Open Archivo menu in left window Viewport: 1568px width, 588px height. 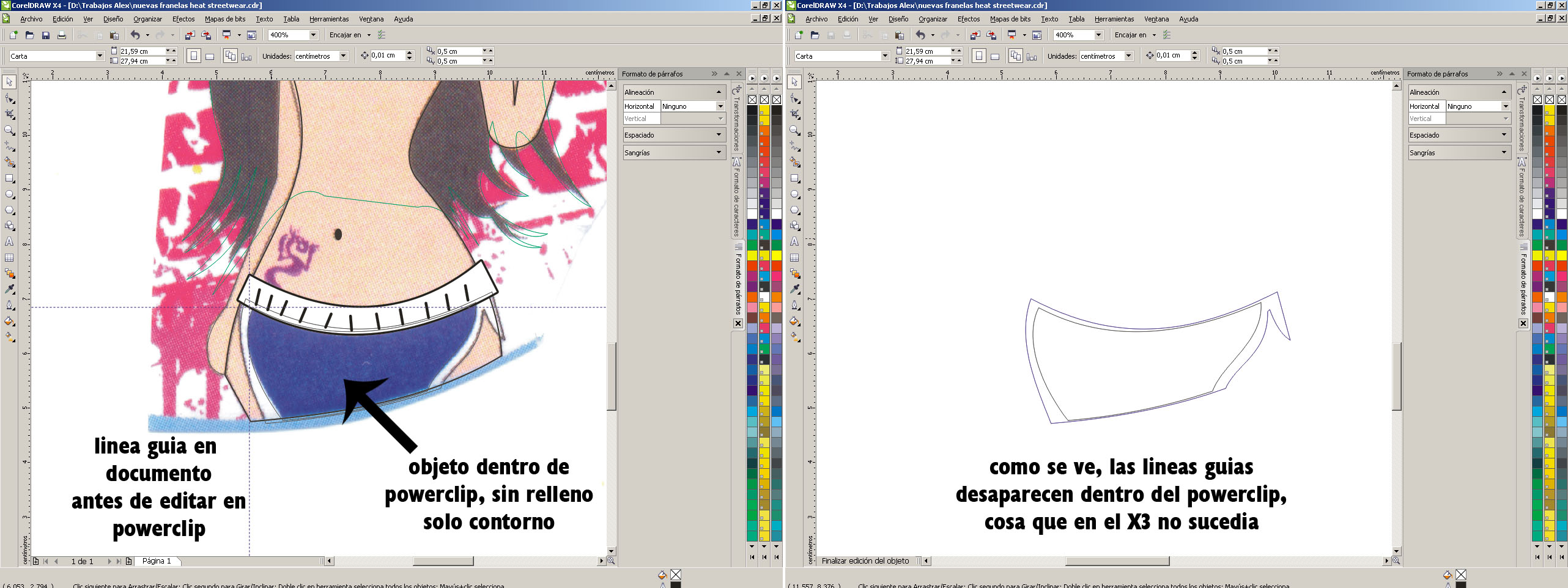31,19
